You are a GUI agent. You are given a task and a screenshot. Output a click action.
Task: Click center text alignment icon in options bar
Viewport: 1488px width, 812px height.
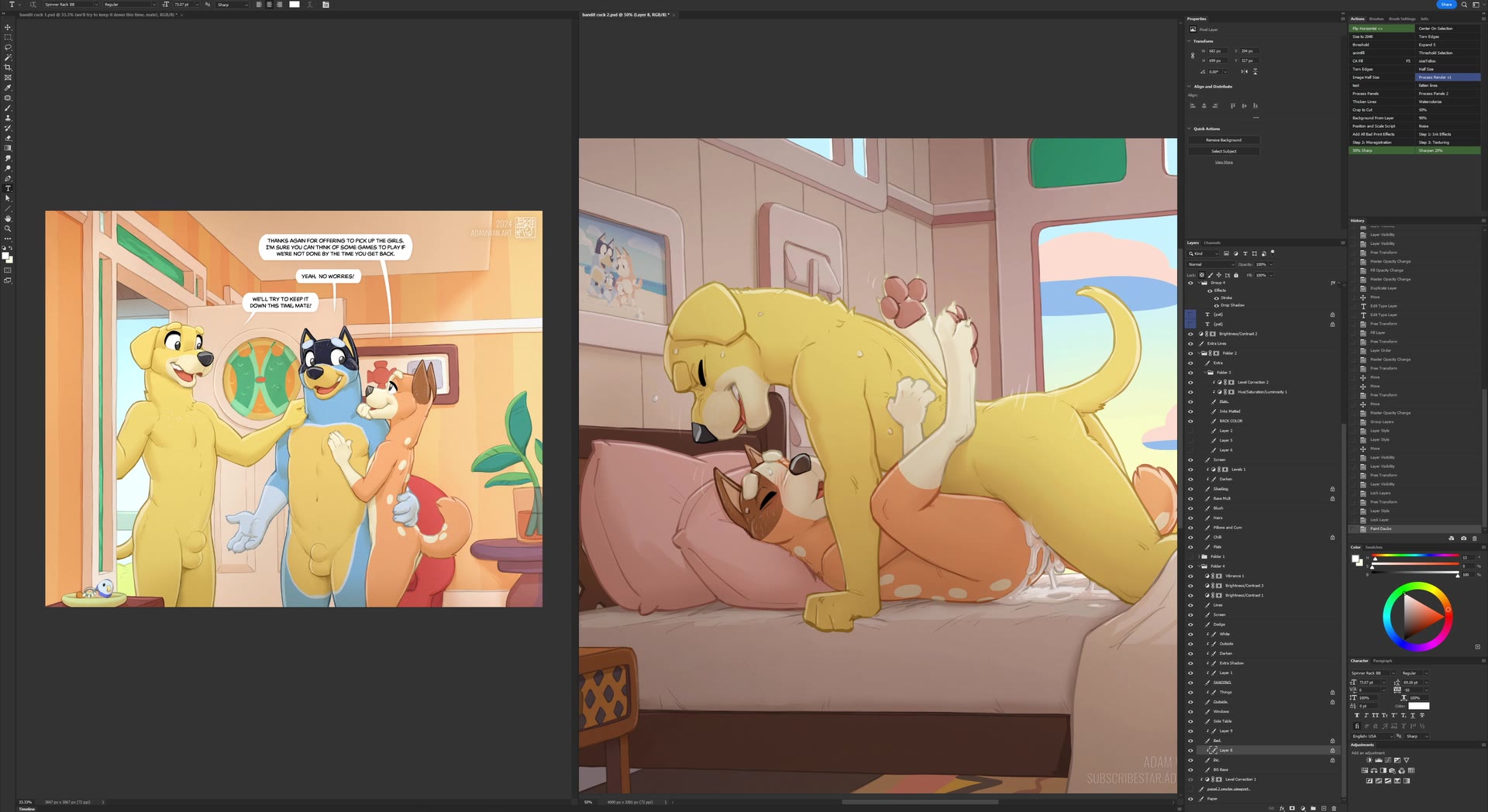coord(269,5)
